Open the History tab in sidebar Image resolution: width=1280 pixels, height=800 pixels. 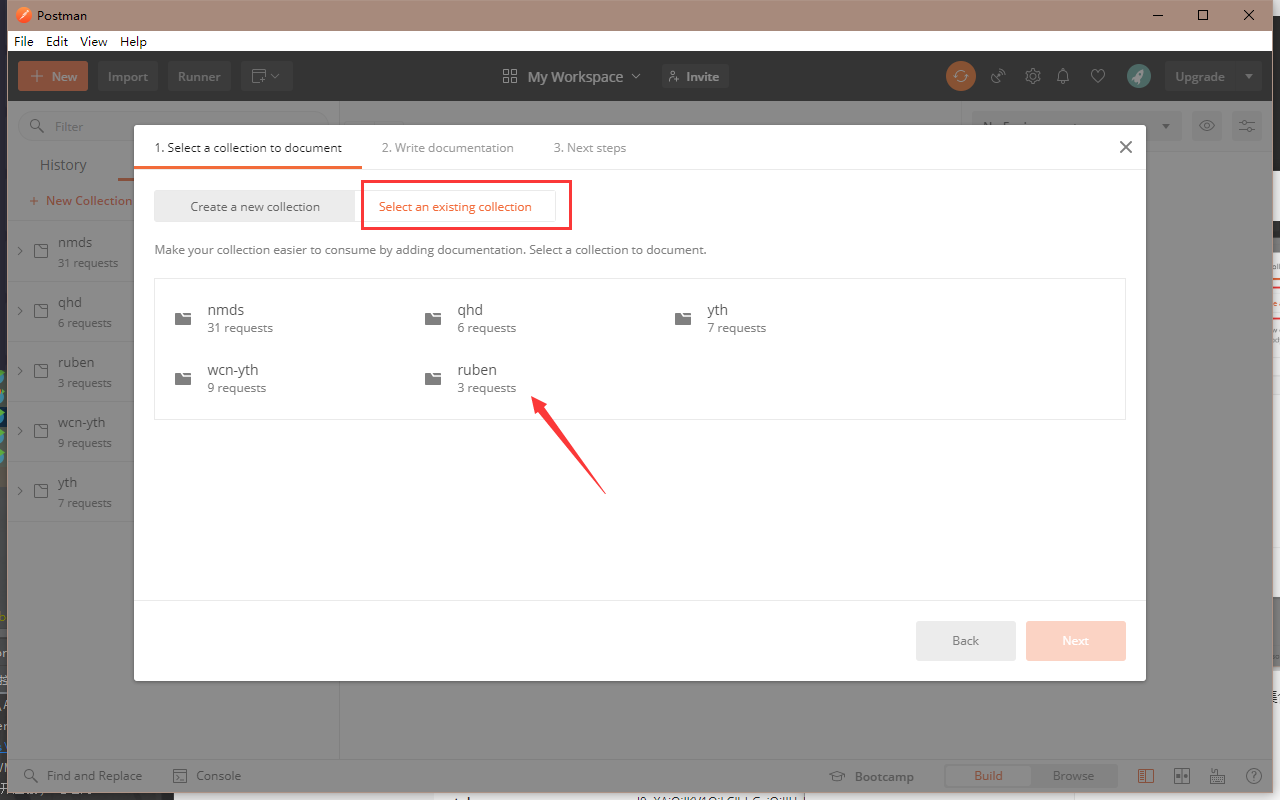click(x=63, y=165)
